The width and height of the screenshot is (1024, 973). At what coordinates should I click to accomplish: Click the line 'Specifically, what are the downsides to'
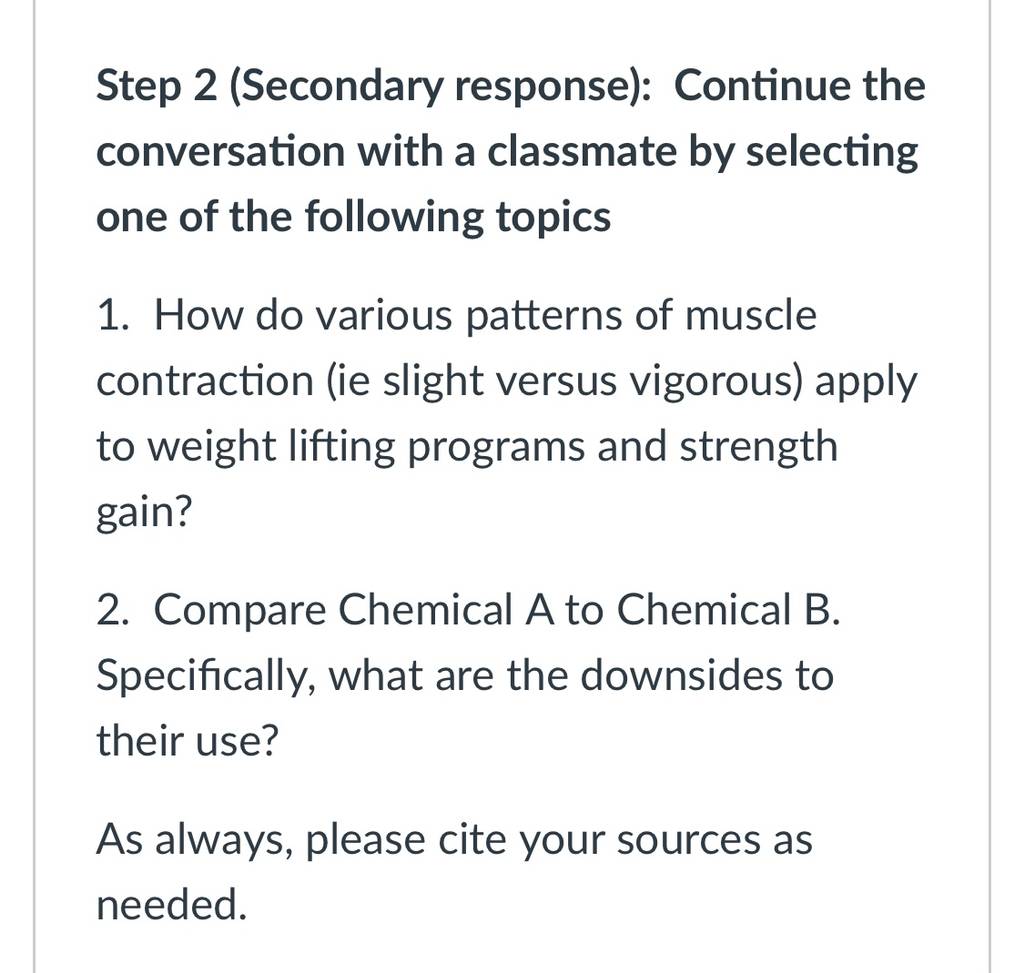(465, 677)
